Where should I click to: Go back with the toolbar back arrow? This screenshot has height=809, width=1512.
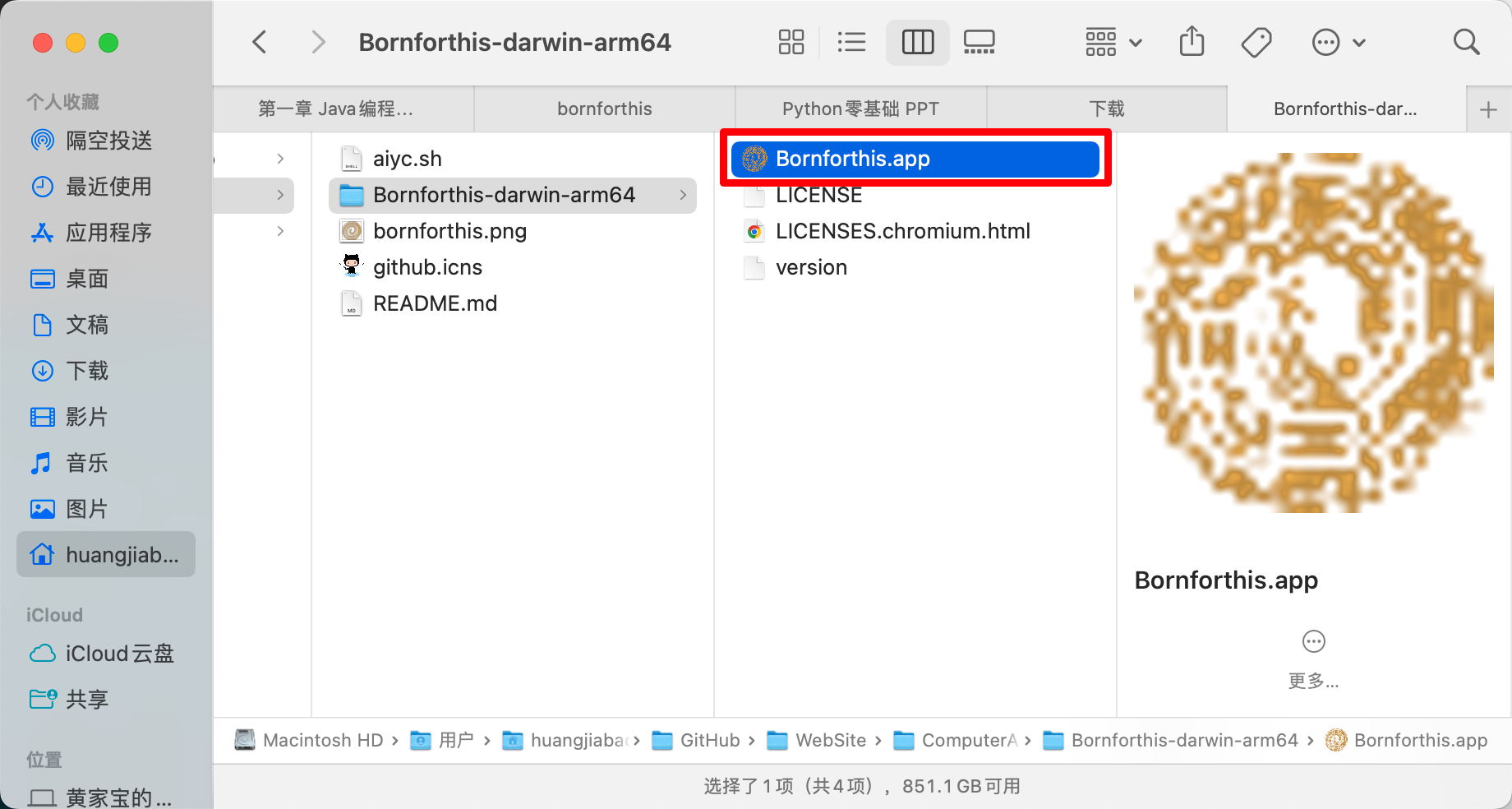260,42
